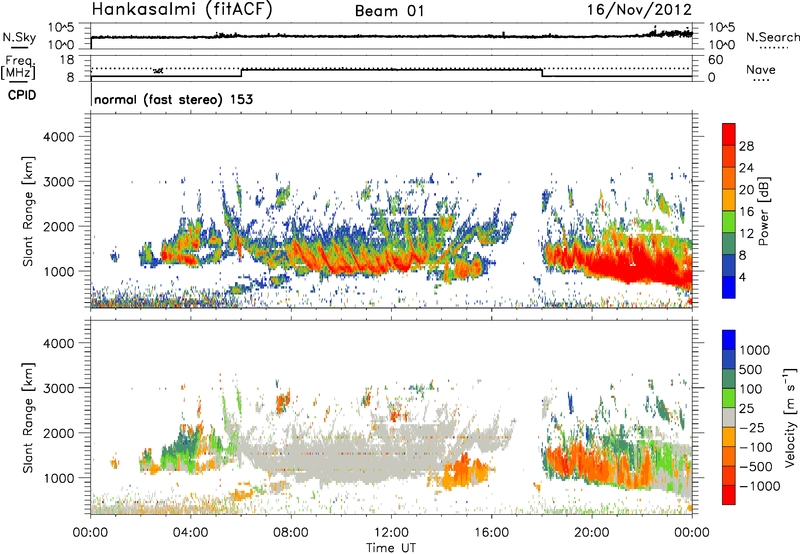
Task: Click the red top segment of the power colorbar
Action: pyautogui.click(x=729, y=134)
